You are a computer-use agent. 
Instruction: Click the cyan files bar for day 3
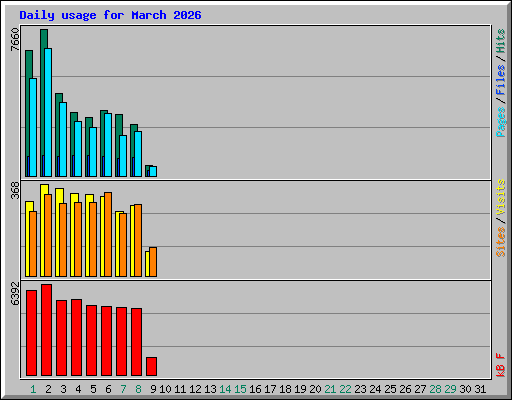point(63,139)
